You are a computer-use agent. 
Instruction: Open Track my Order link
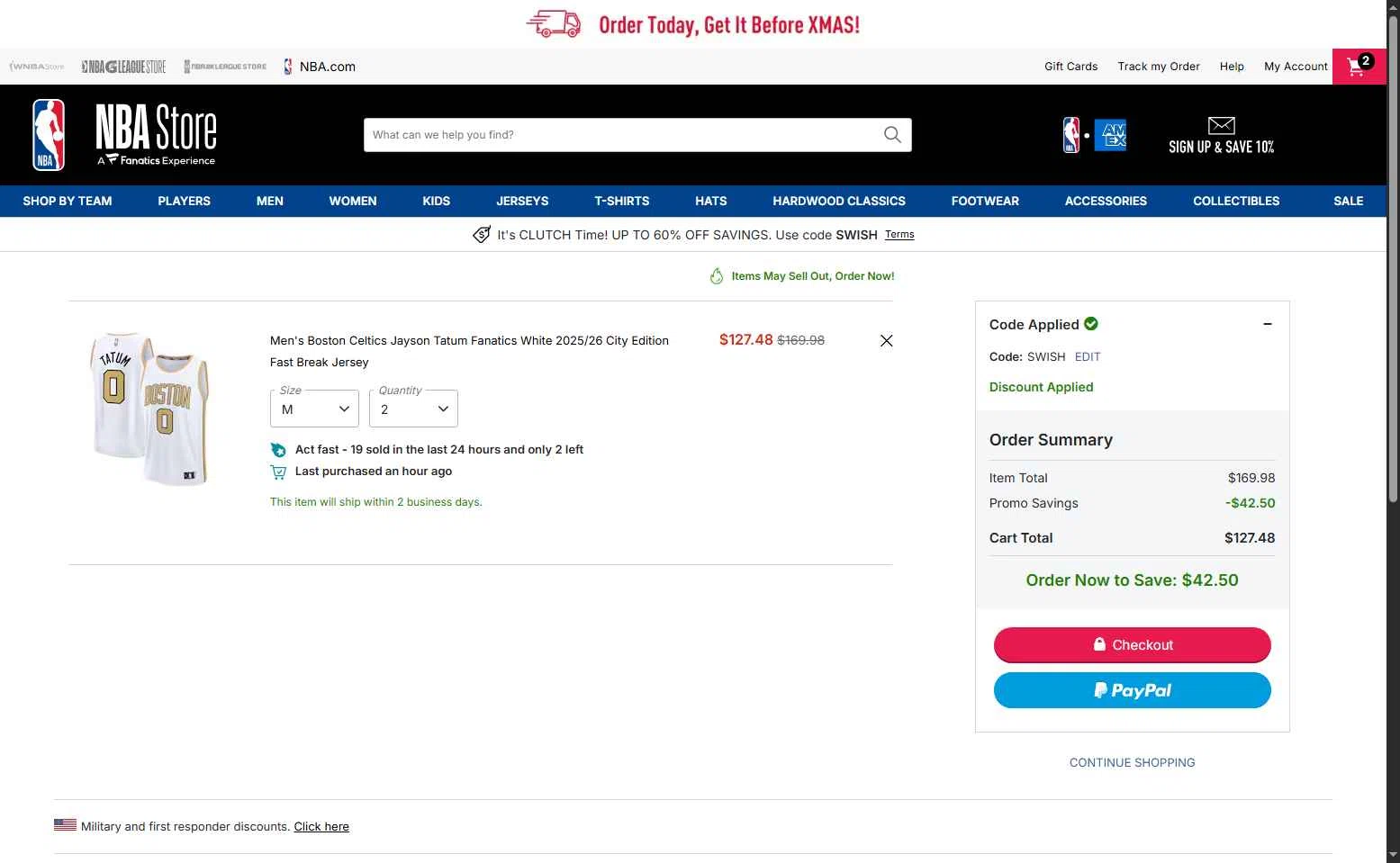(1159, 67)
